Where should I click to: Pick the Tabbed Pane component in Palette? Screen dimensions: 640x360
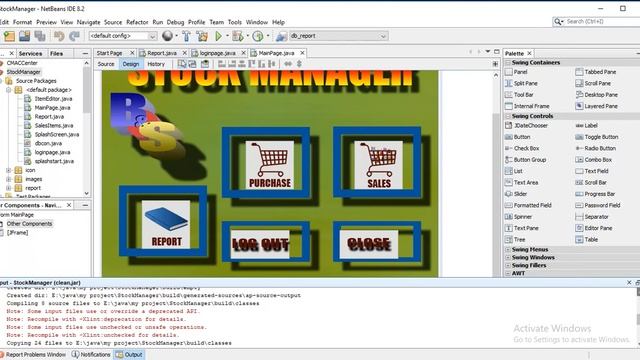point(596,72)
